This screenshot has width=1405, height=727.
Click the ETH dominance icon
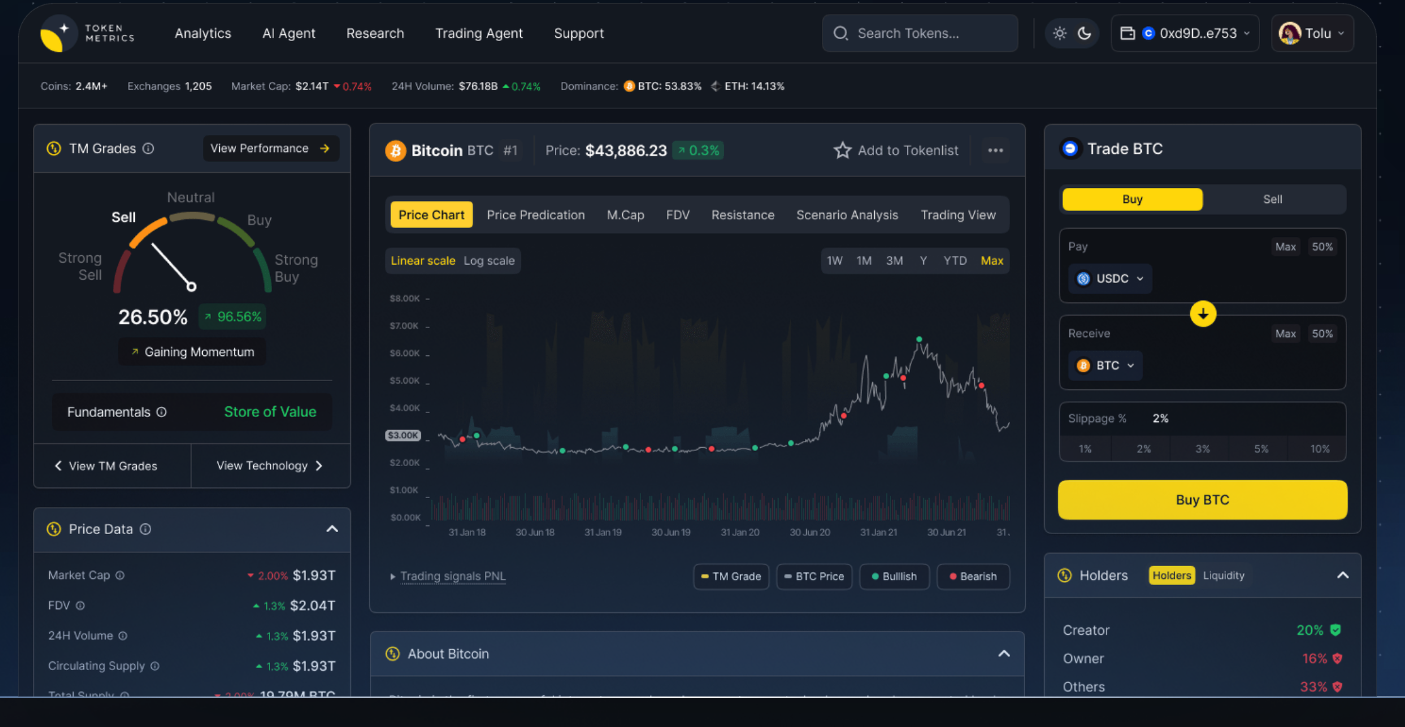(715, 87)
